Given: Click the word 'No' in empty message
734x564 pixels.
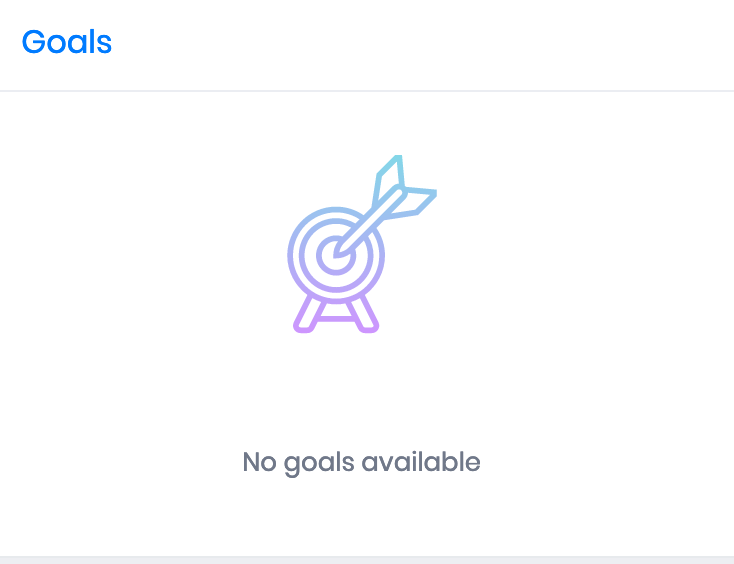Looking at the screenshot, I should tap(259, 462).
